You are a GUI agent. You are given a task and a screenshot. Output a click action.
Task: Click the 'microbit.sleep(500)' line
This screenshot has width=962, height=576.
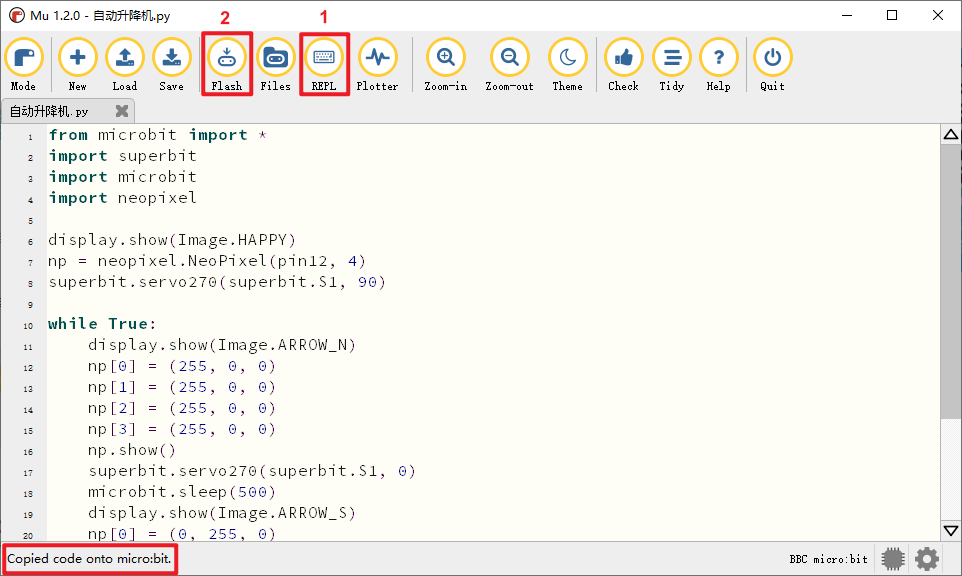pos(182,492)
